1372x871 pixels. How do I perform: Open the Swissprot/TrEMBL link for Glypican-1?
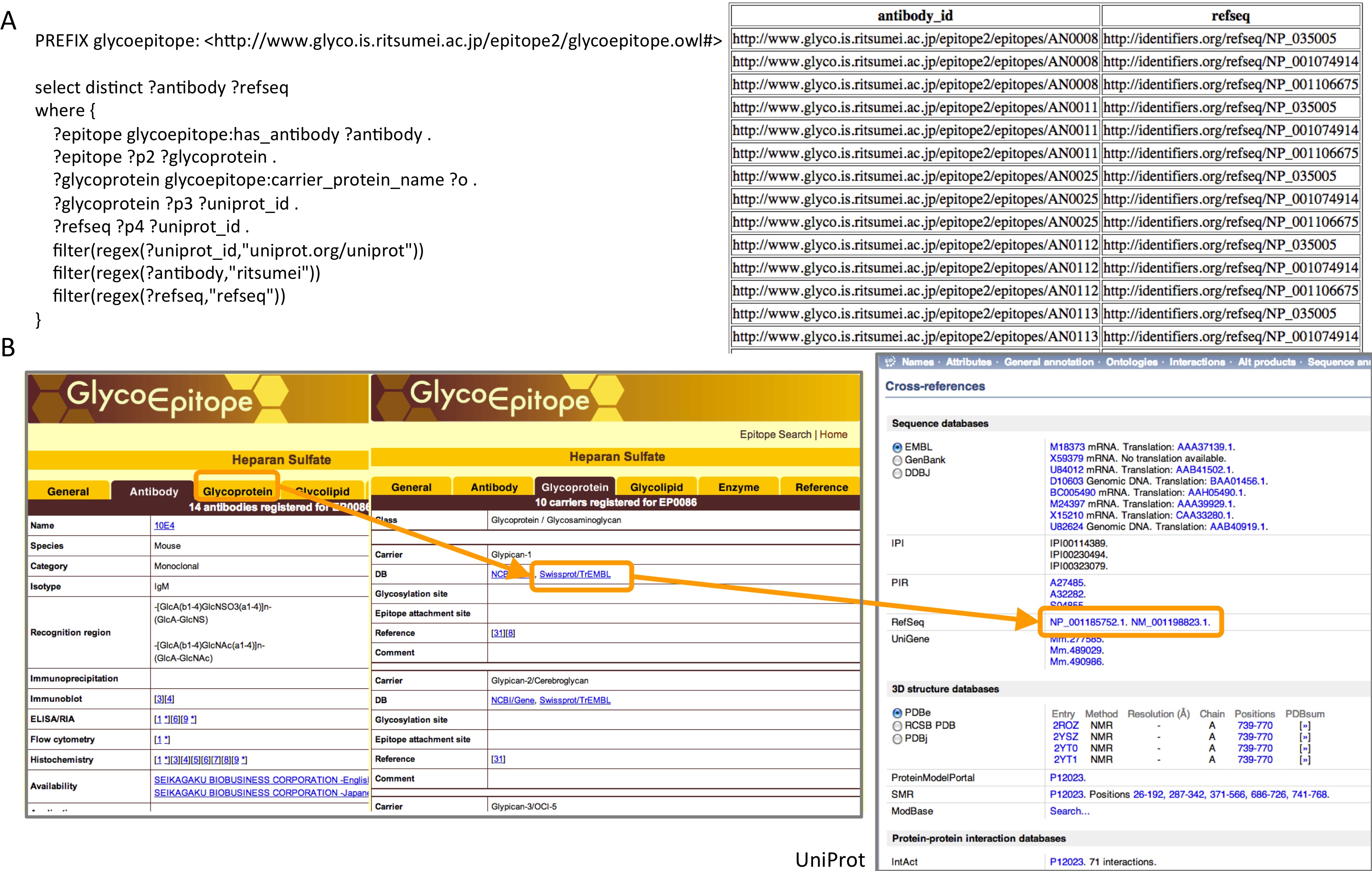574,574
